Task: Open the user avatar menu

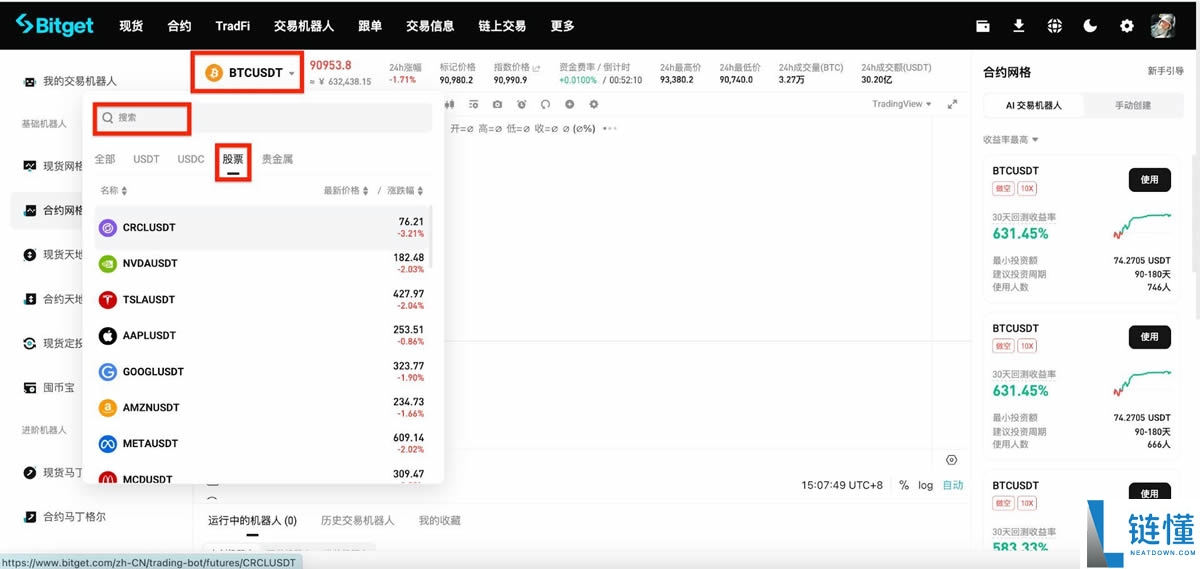Action: point(1163,26)
